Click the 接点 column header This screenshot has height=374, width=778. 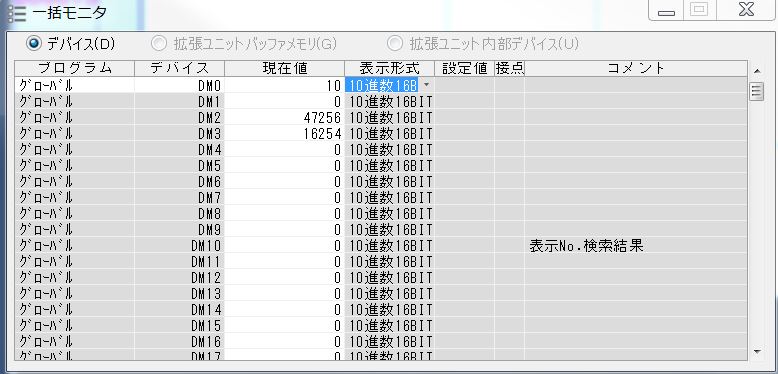(510, 68)
